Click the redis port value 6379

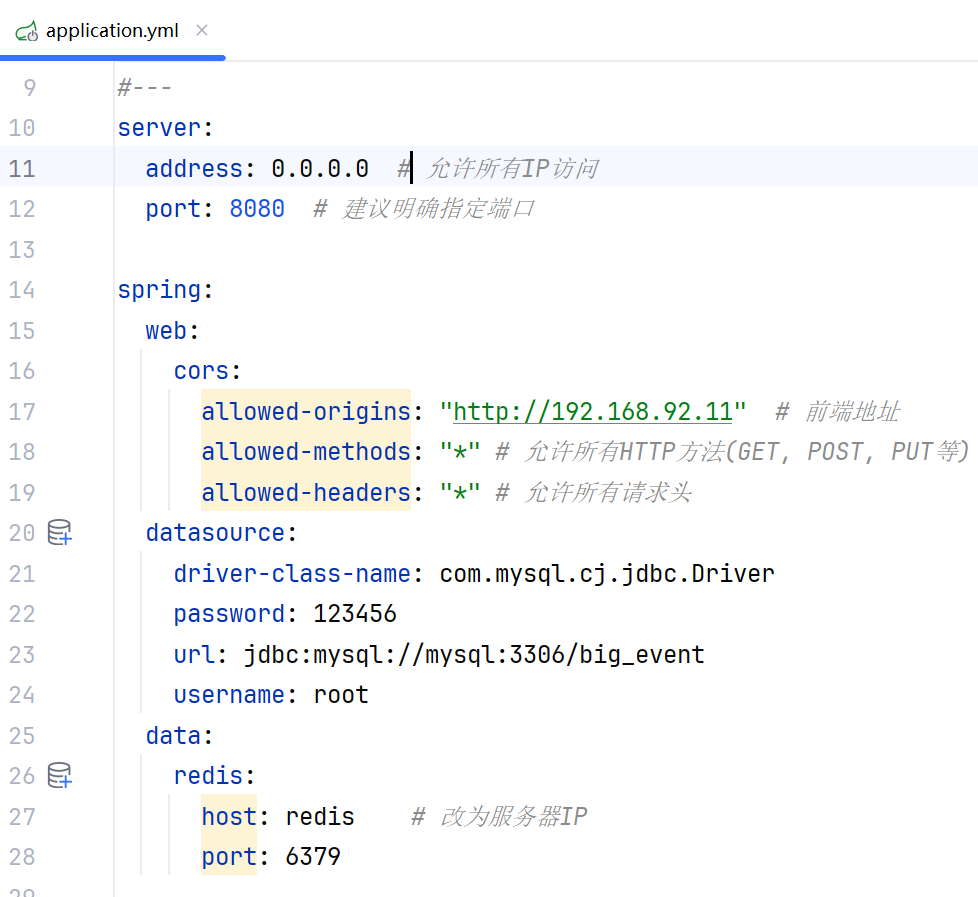[x=313, y=856]
